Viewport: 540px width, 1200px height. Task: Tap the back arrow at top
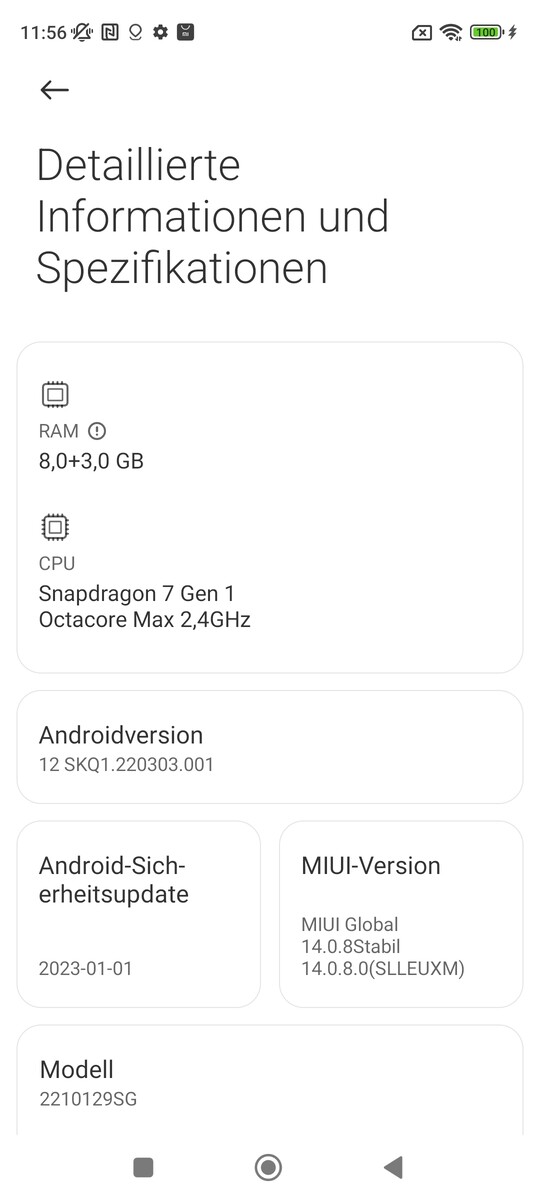tap(54, 90)
